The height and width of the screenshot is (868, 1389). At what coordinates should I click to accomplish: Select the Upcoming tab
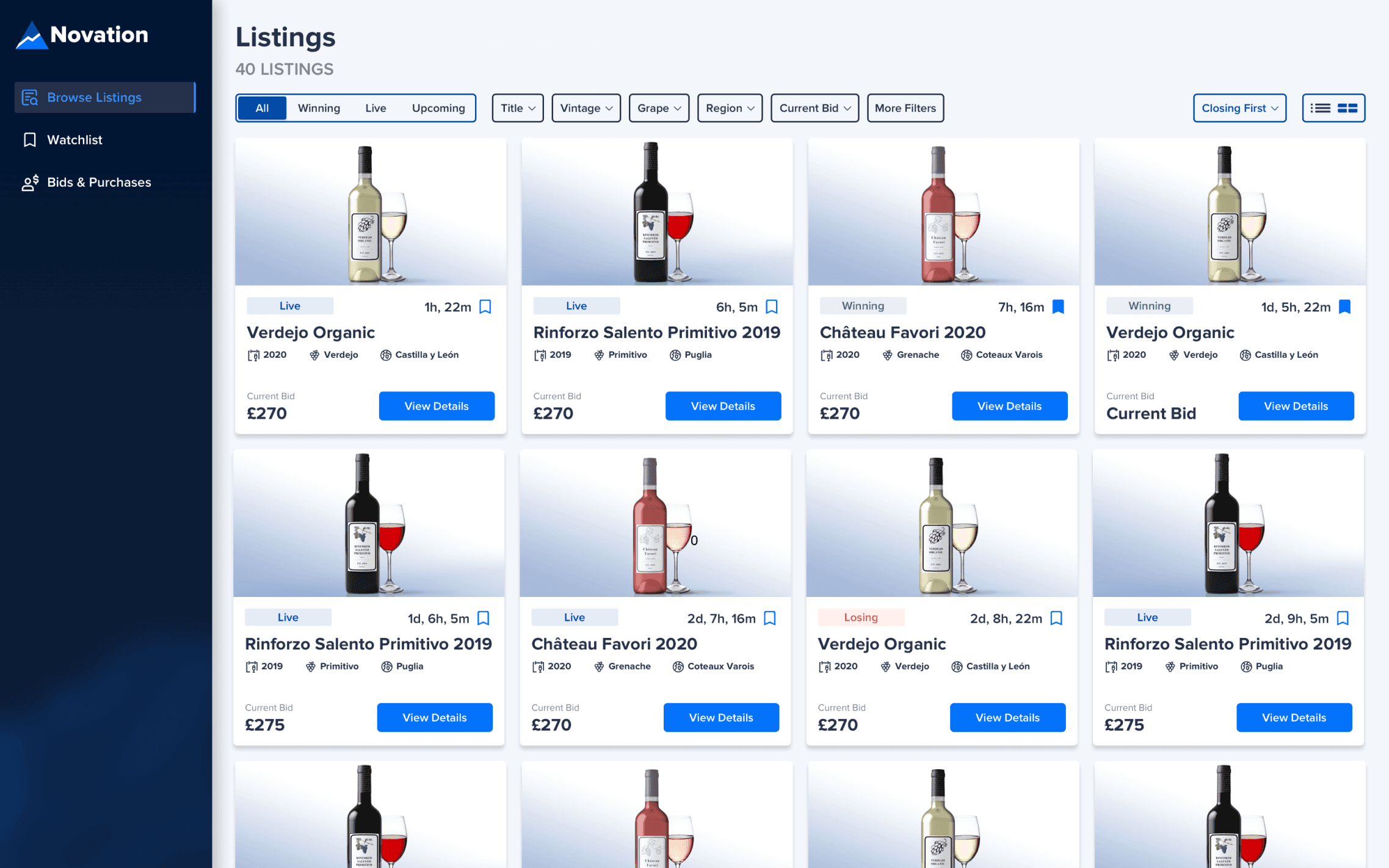click(x=438, y=108)
